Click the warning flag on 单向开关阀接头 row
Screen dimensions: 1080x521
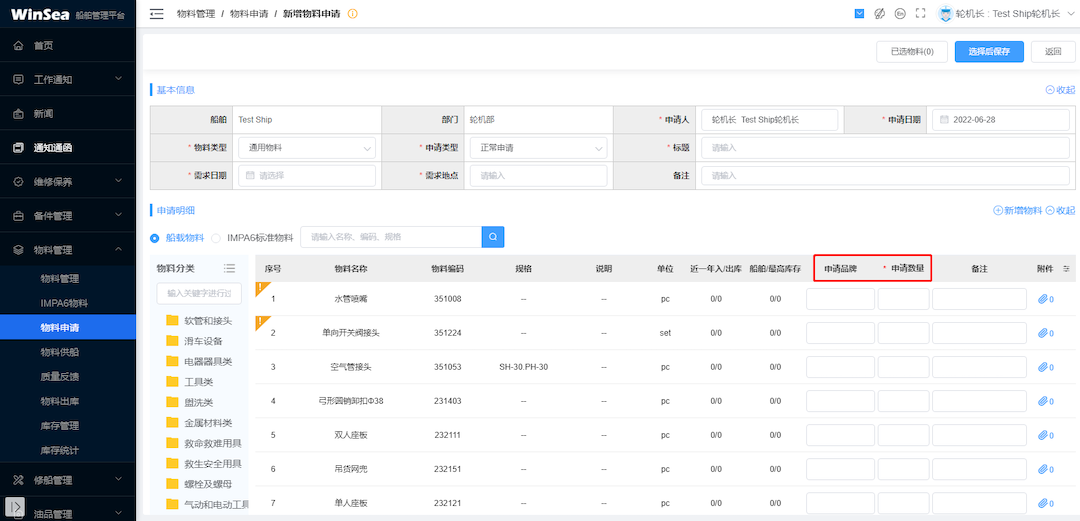click(x=261, y=321)
